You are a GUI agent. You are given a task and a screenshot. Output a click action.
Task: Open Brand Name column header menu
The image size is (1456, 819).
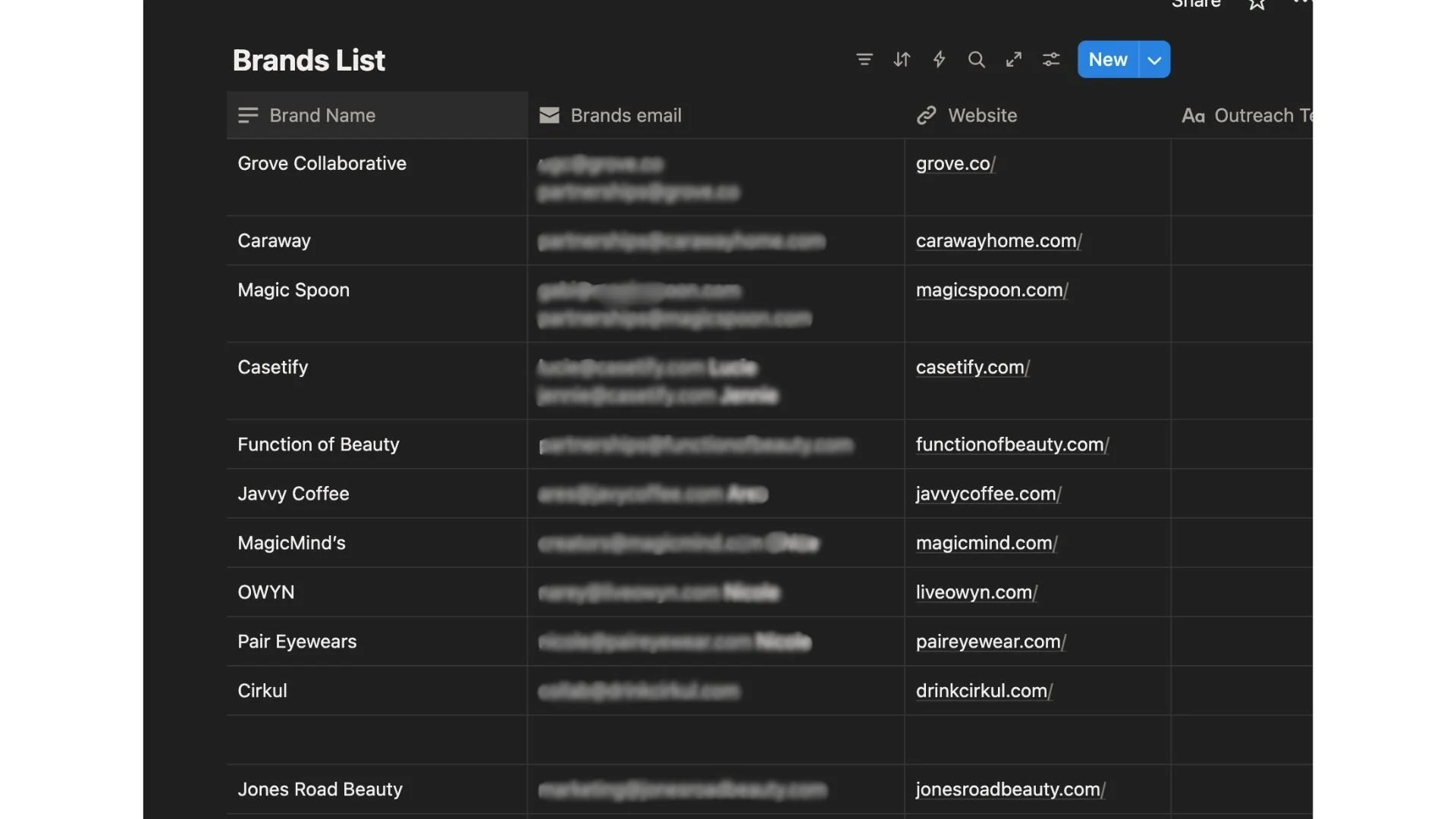[322, 115]
